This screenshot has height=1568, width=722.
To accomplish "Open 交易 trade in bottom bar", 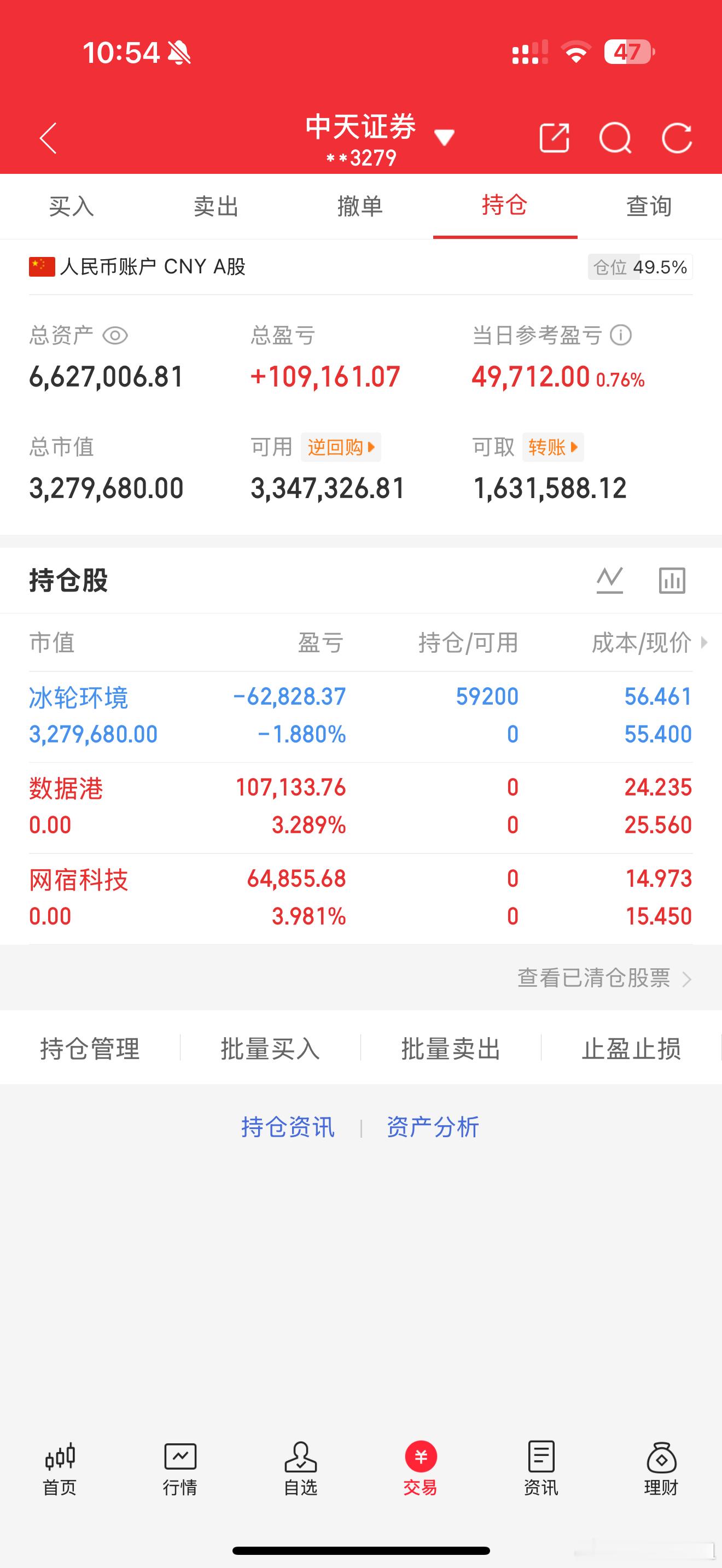I will pyautogui.click(x=421, y=1470).
